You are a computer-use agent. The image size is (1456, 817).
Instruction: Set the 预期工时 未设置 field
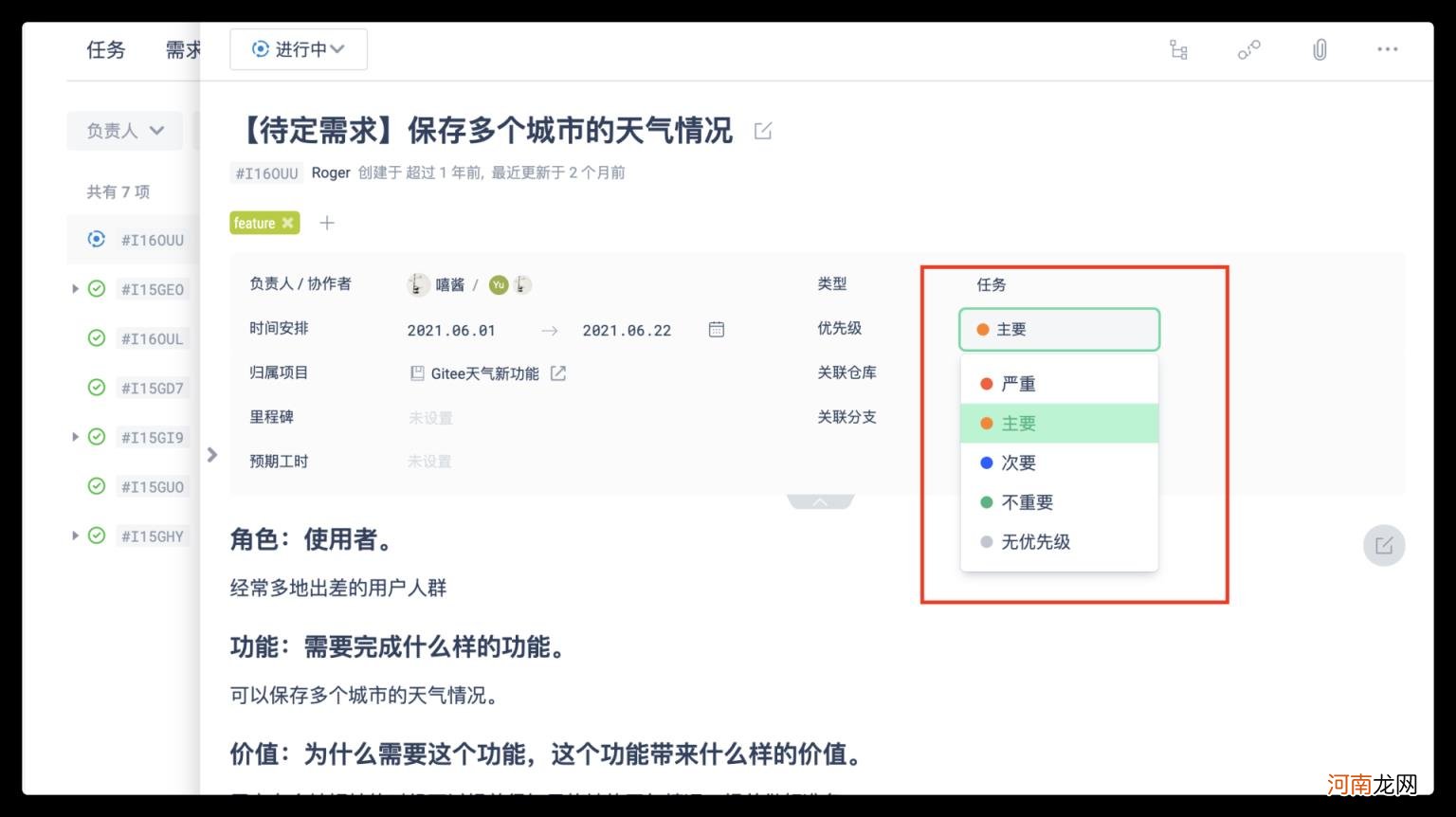429,462
